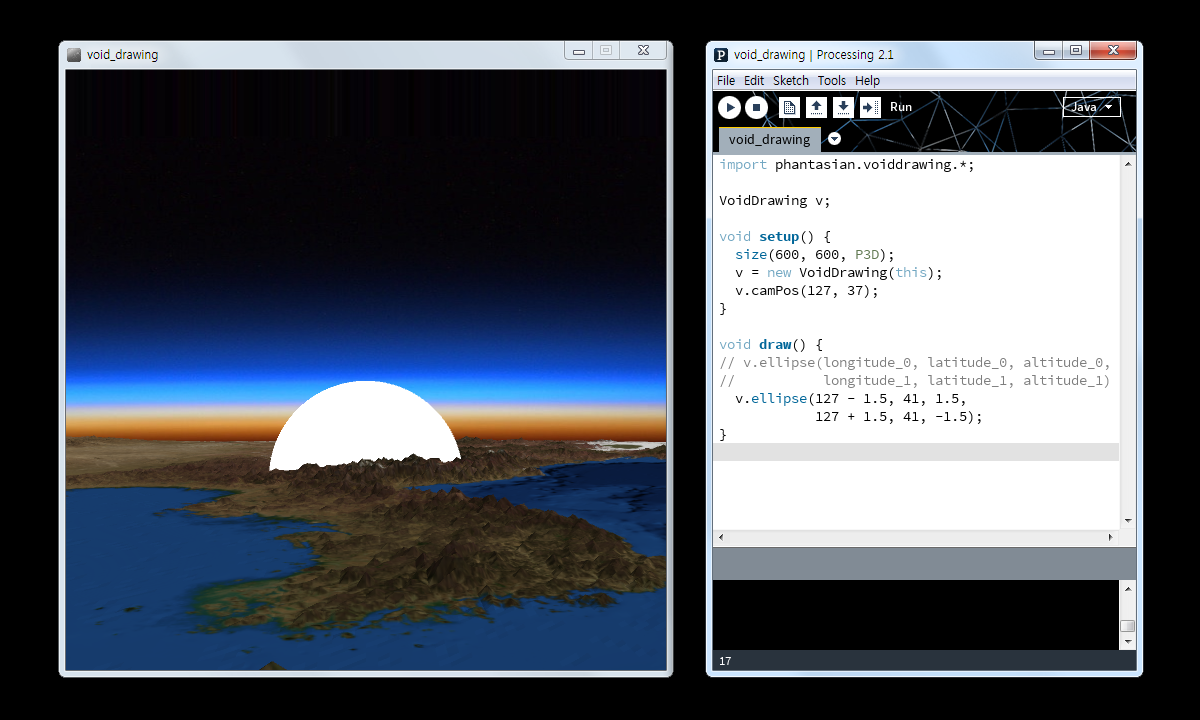Open the Java mode dropdown
1200x720 pixels.
tap(1091, 107)
